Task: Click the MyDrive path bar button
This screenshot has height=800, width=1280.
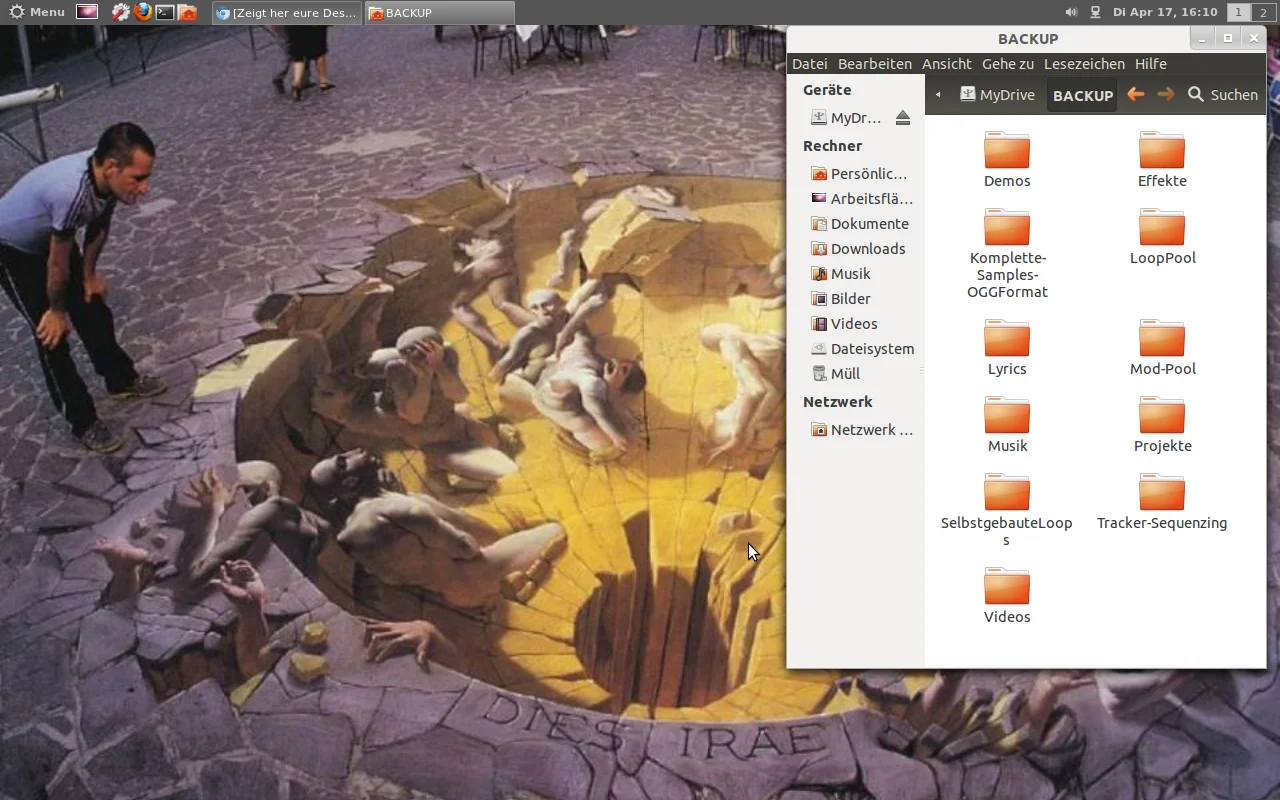Action: point(997,94)
